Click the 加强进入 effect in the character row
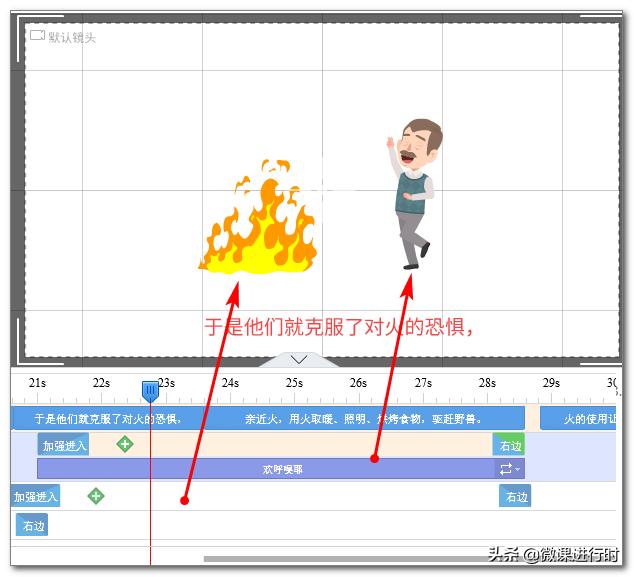This screenshot has height=577, width=634. pos(63,444)
